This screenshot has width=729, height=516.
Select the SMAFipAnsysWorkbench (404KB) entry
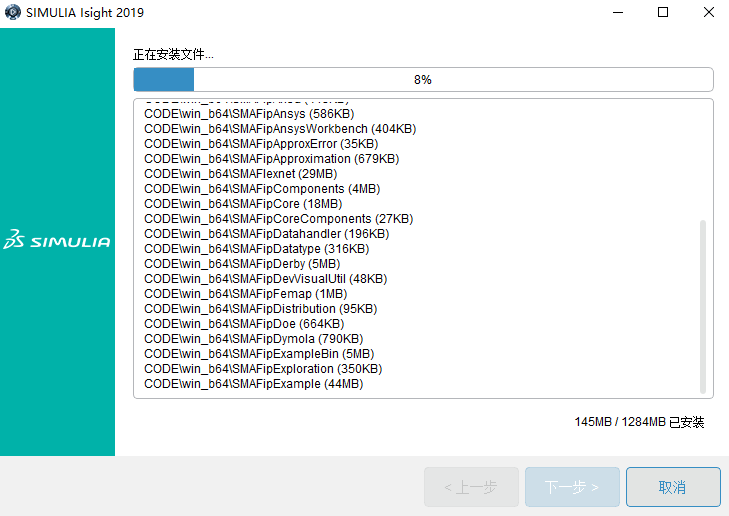click(x=280, y=129)
